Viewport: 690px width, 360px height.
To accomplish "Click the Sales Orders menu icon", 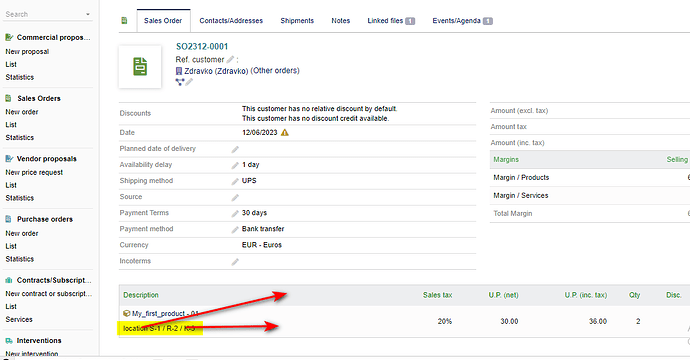I will [x=8, y=98].
